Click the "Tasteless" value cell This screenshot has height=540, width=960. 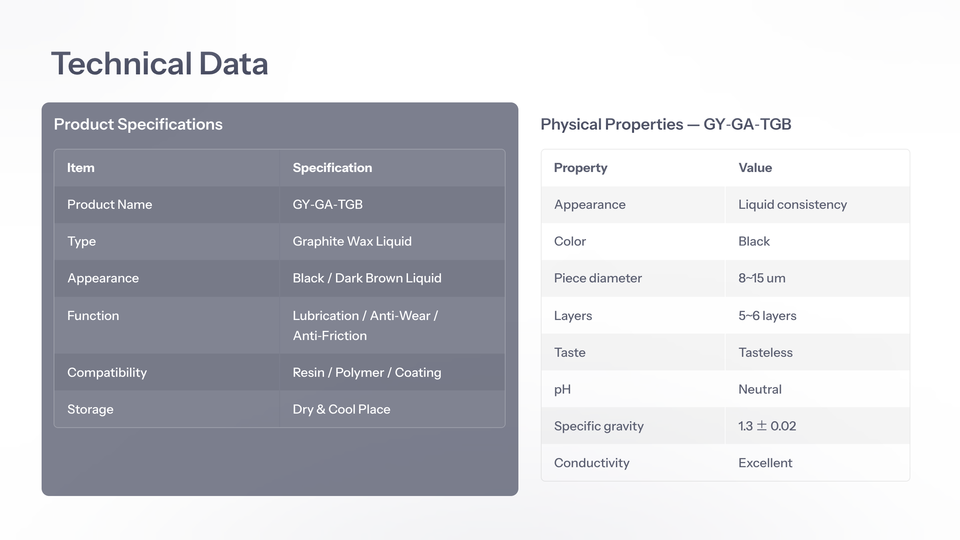click(765, 352)
